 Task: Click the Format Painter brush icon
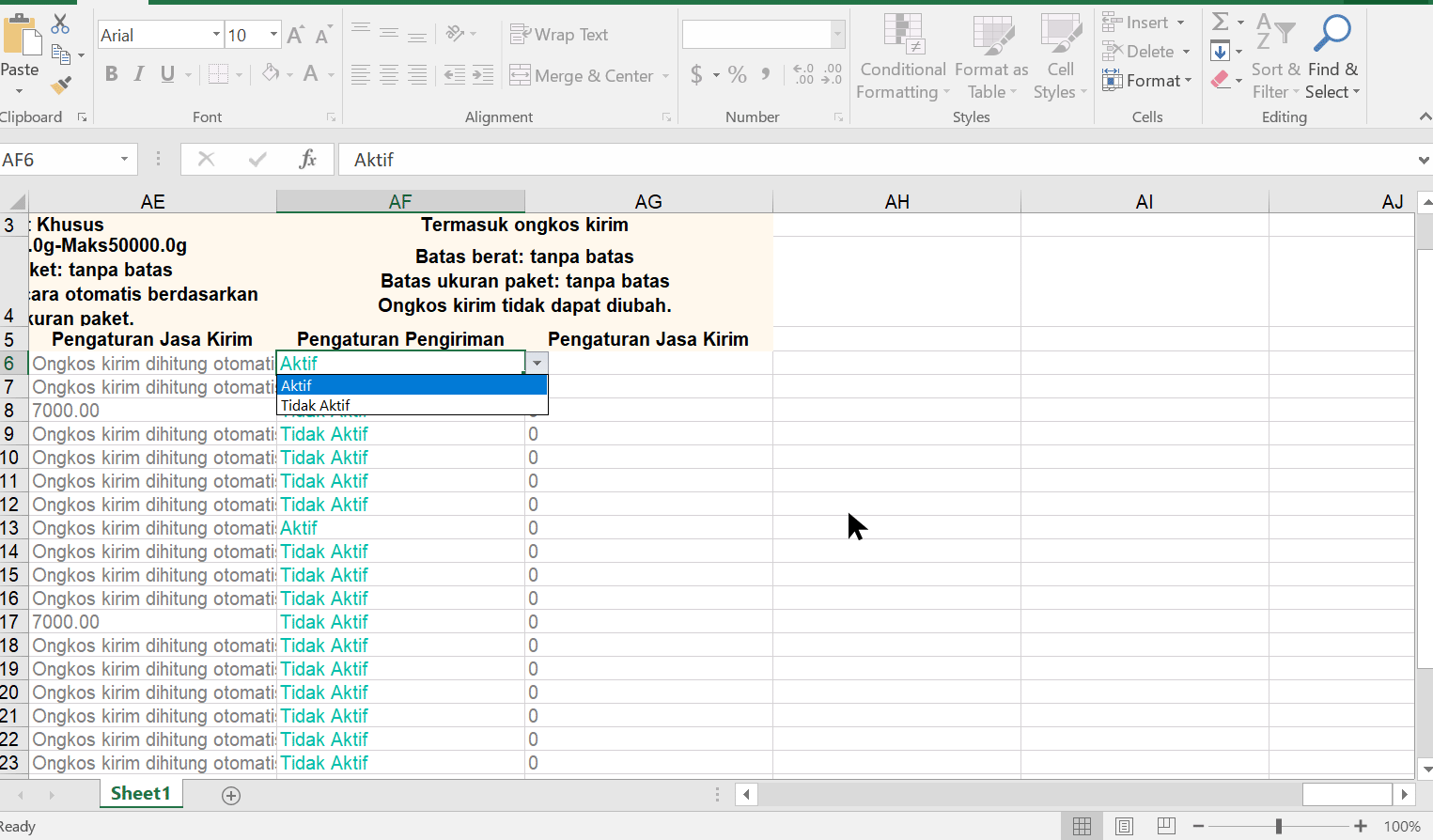point(61,86)
